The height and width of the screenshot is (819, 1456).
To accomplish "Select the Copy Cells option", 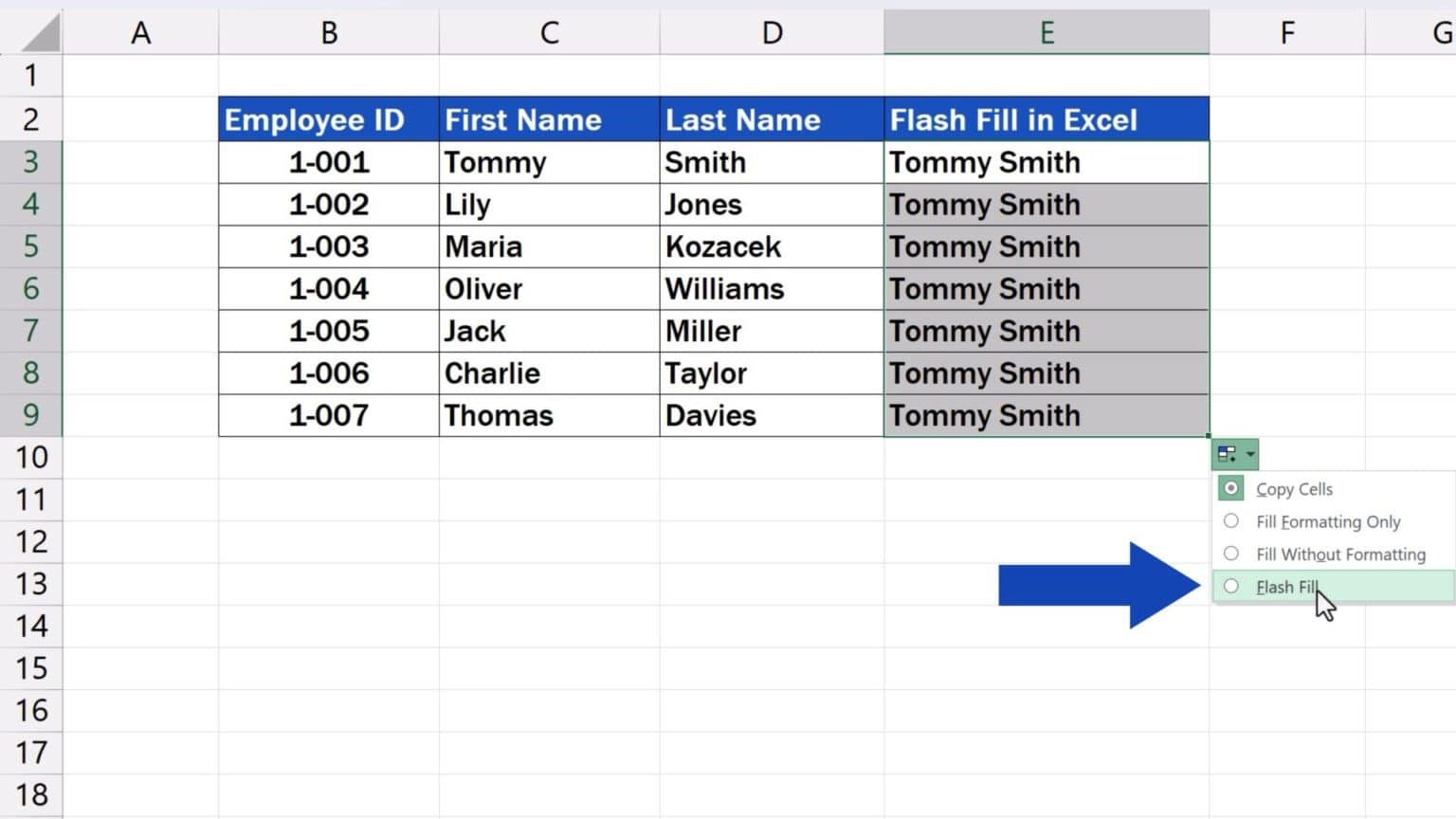I will tap(1294, 488).
